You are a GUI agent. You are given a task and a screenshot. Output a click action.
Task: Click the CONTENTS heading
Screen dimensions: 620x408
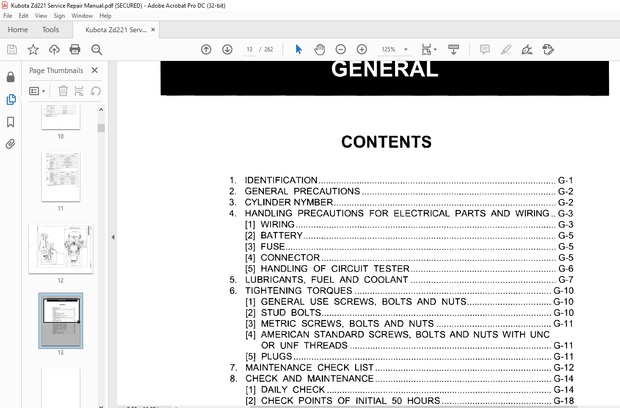(x=386, y=142)
